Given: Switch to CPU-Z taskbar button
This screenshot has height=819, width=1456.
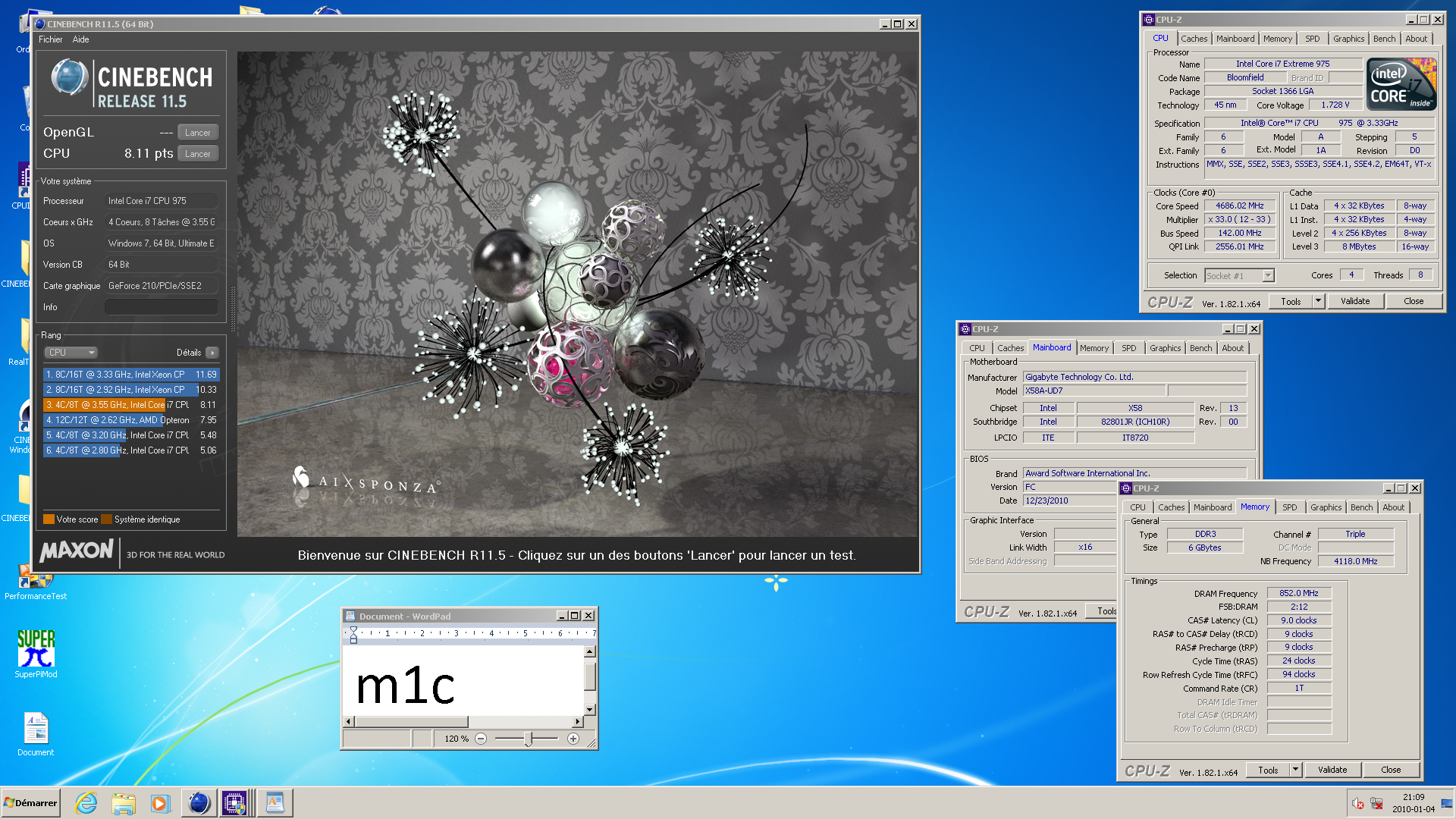Looking at the screenshot, I should click(x=235, y=802).
